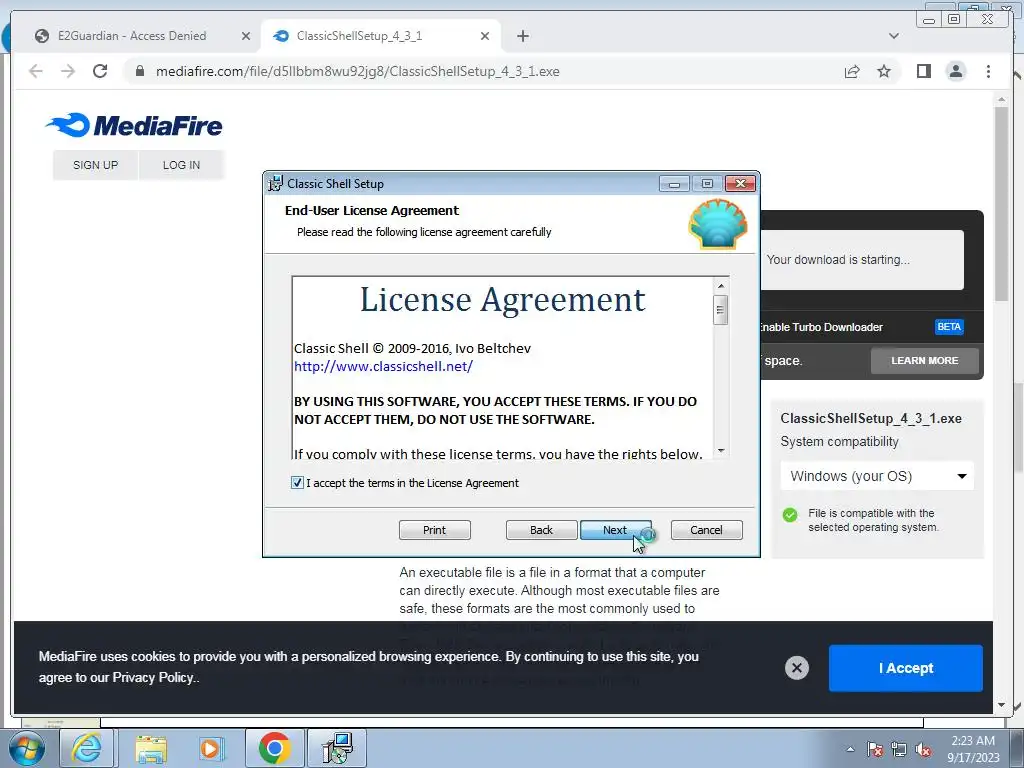Open the share page icon
1024x768 pixels.
click(x=852, y=71)
